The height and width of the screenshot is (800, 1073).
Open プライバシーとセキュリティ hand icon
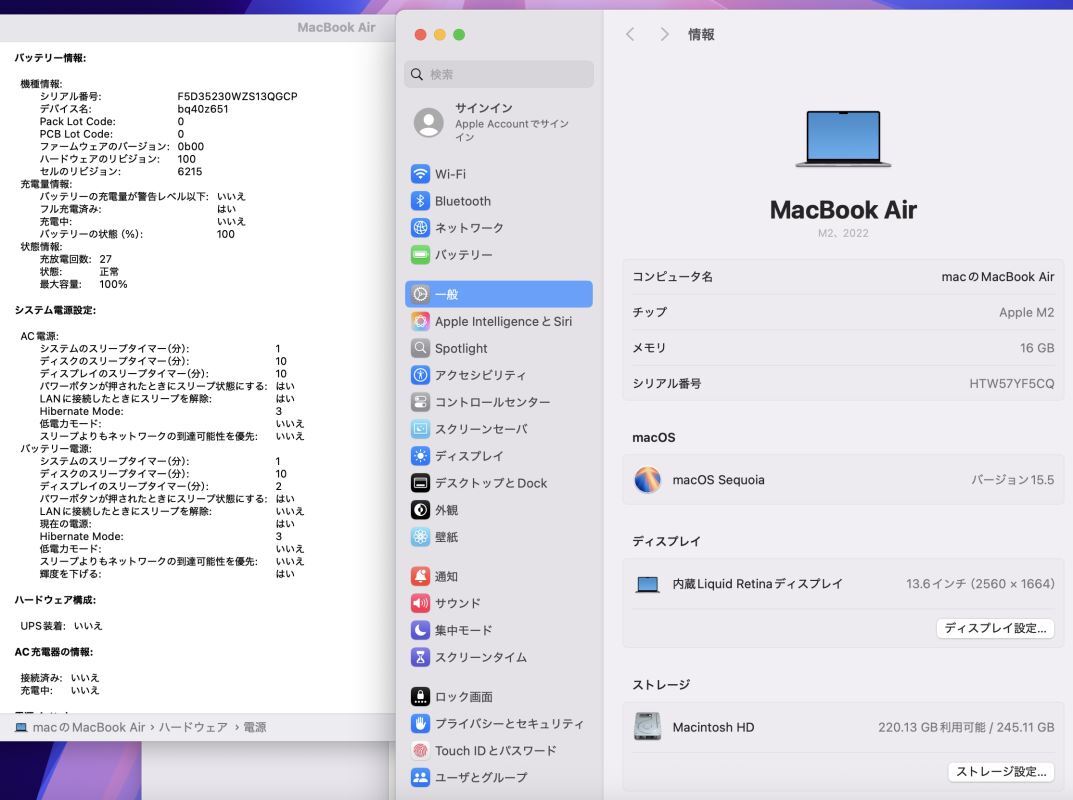coord(420,723)
